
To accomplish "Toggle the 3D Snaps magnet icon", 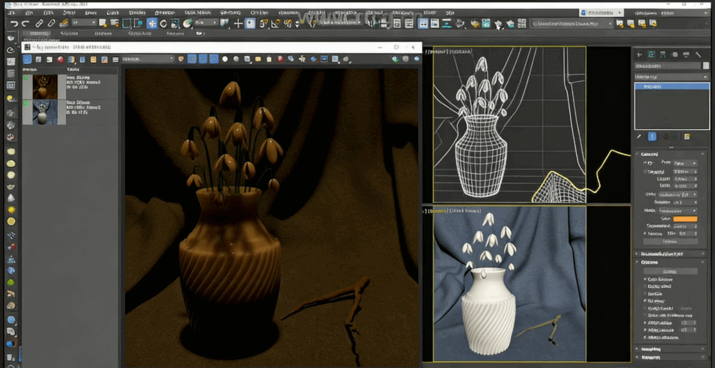I will [264, 24].
